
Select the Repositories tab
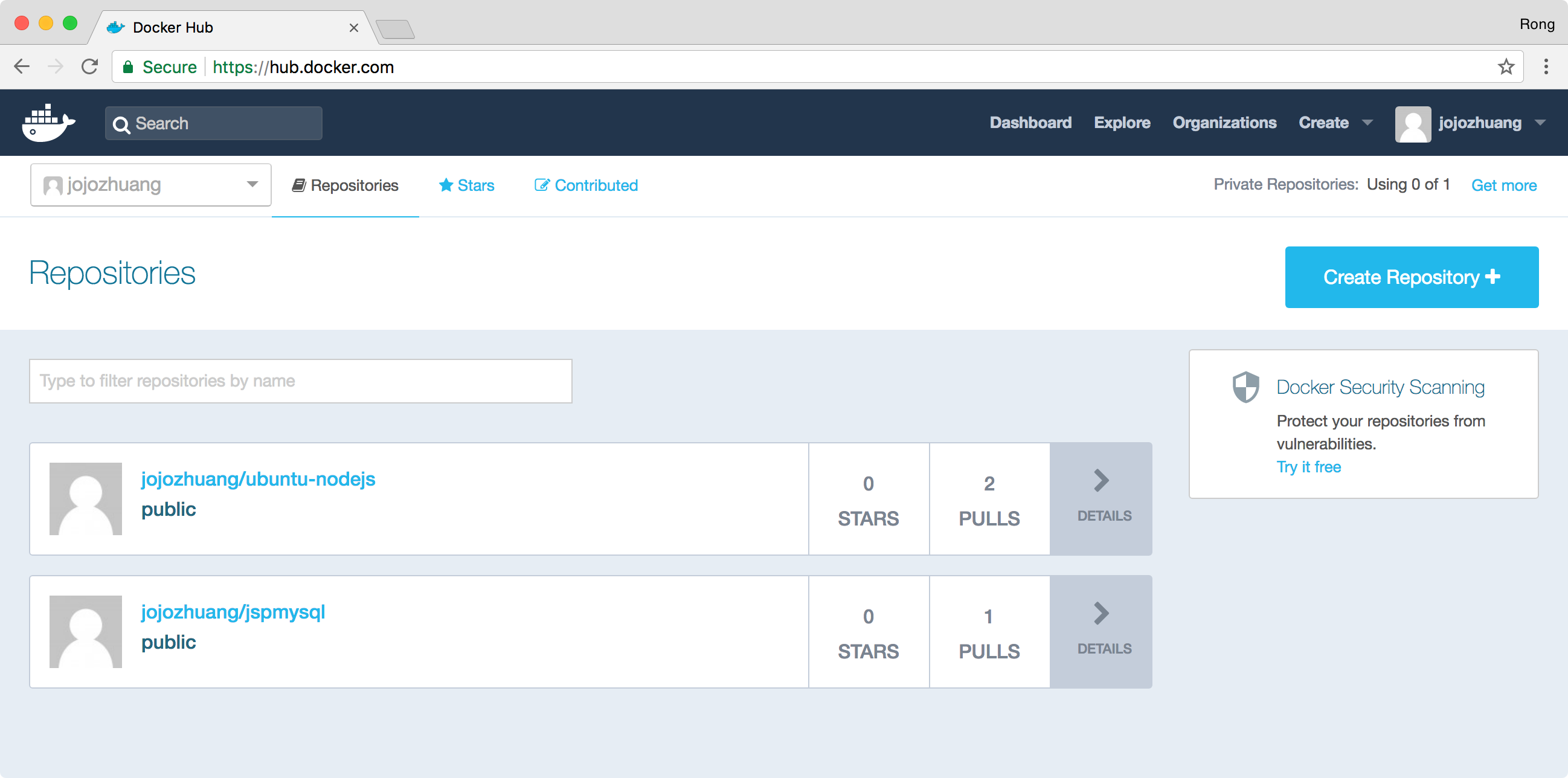pos(345,185)
